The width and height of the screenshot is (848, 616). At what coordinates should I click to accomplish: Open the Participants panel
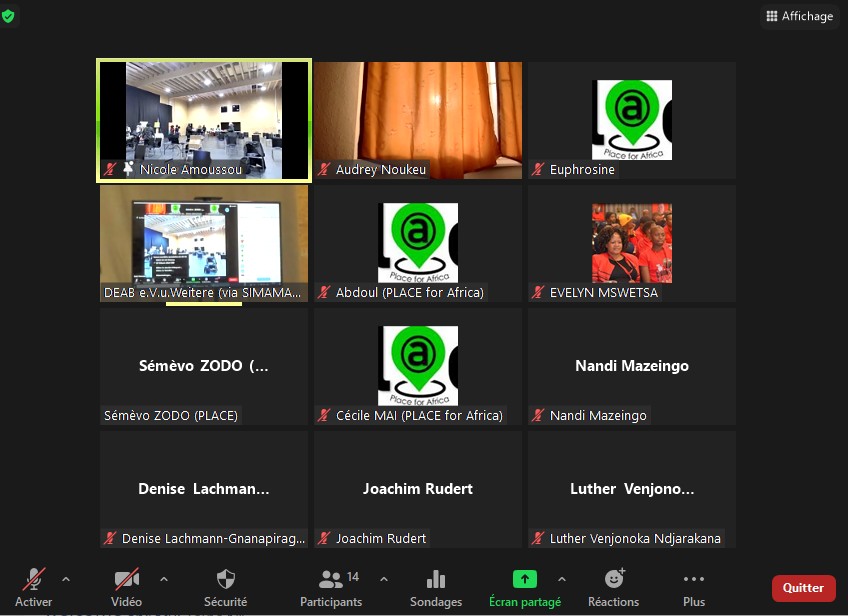pyautogui.click(x=331, y=586)
